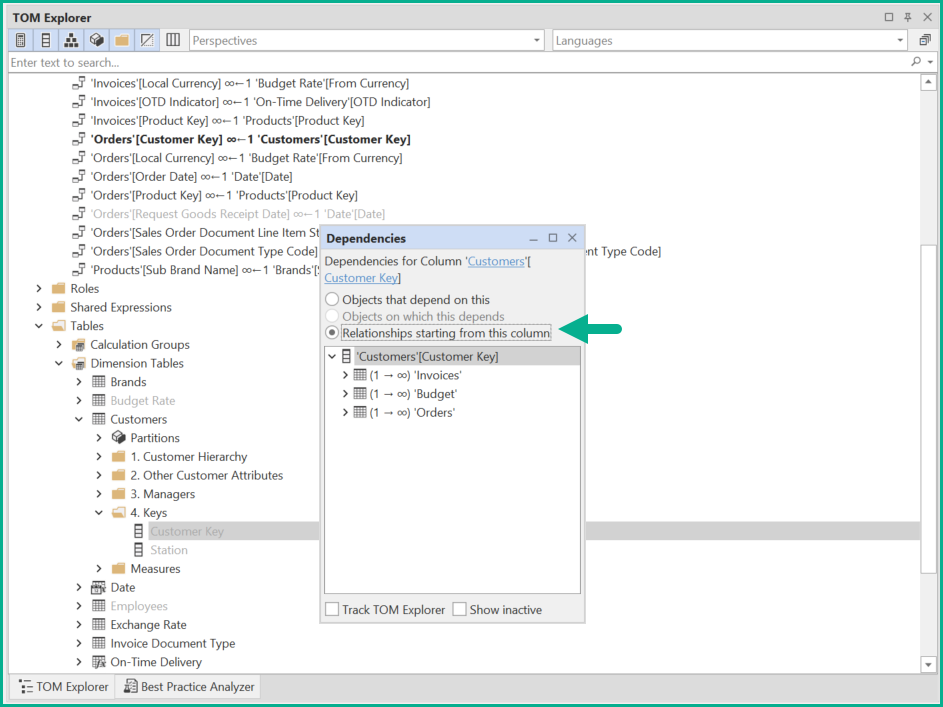Toggle the Measures filter icon in the toolbar

(x=20, y=40)
